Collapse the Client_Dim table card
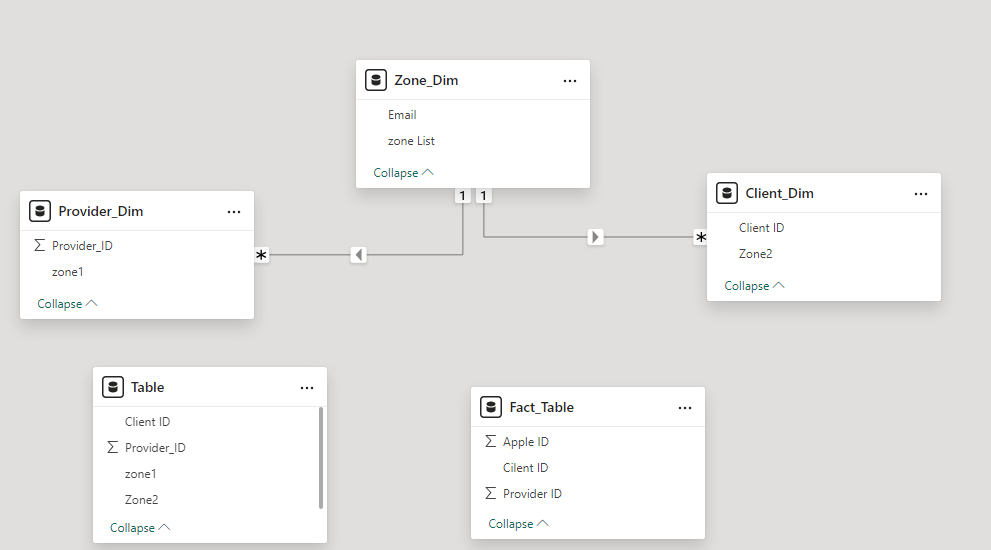Viewport: 991px width, 550px height. click(x=754, y=286)
